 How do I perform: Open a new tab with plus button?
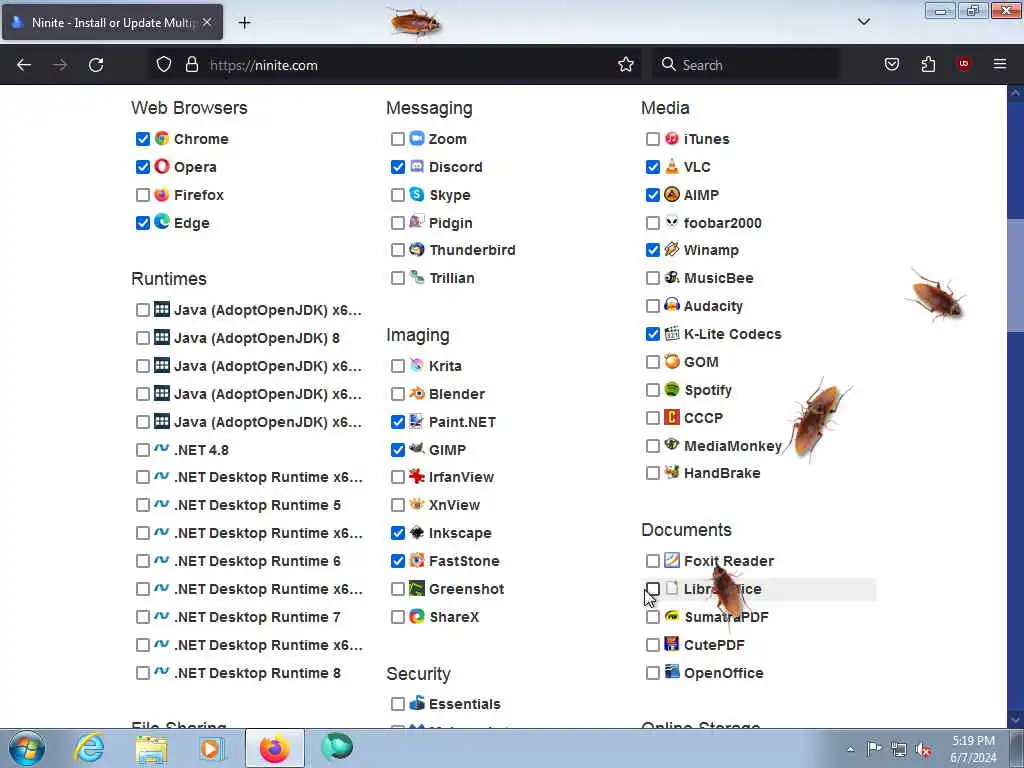244,22
